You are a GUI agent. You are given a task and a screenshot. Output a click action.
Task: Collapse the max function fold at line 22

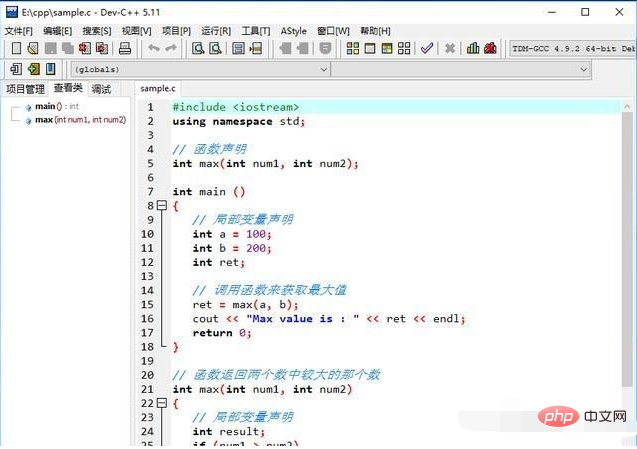pyautogui.click(x=163, y=402)
